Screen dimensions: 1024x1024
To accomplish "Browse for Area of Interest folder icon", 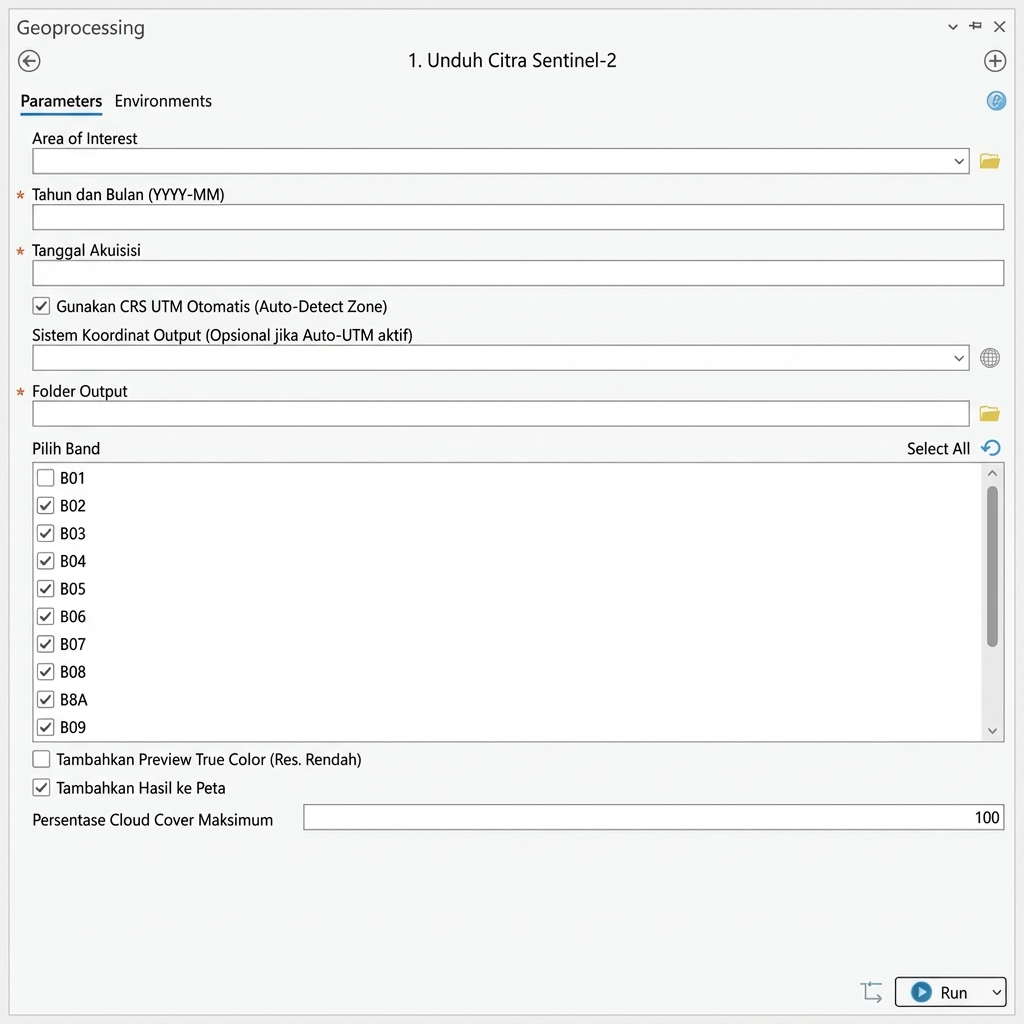I will (x=990, y=161).
